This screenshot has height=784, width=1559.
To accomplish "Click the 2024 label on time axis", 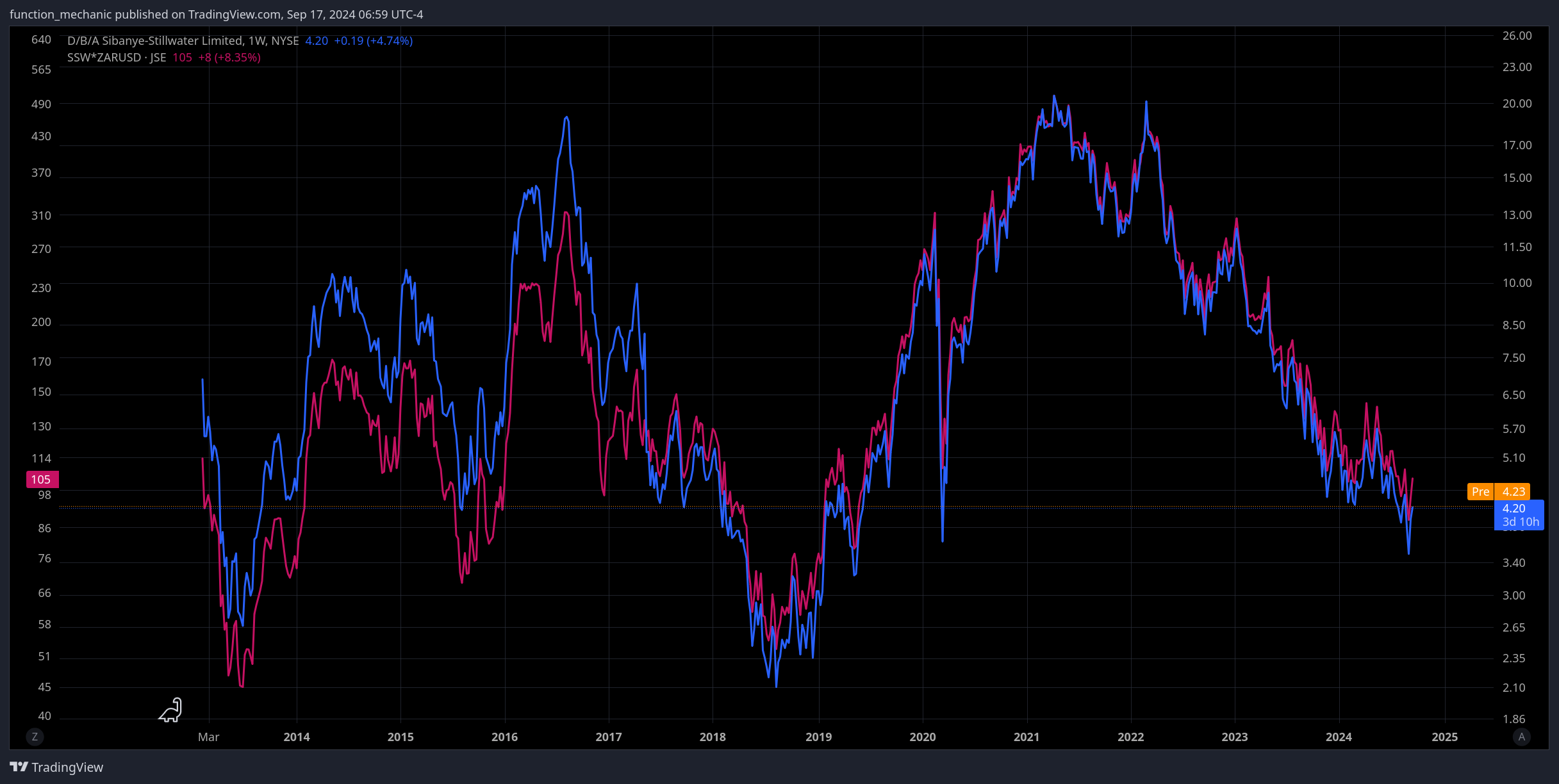I will point(1339,737).
